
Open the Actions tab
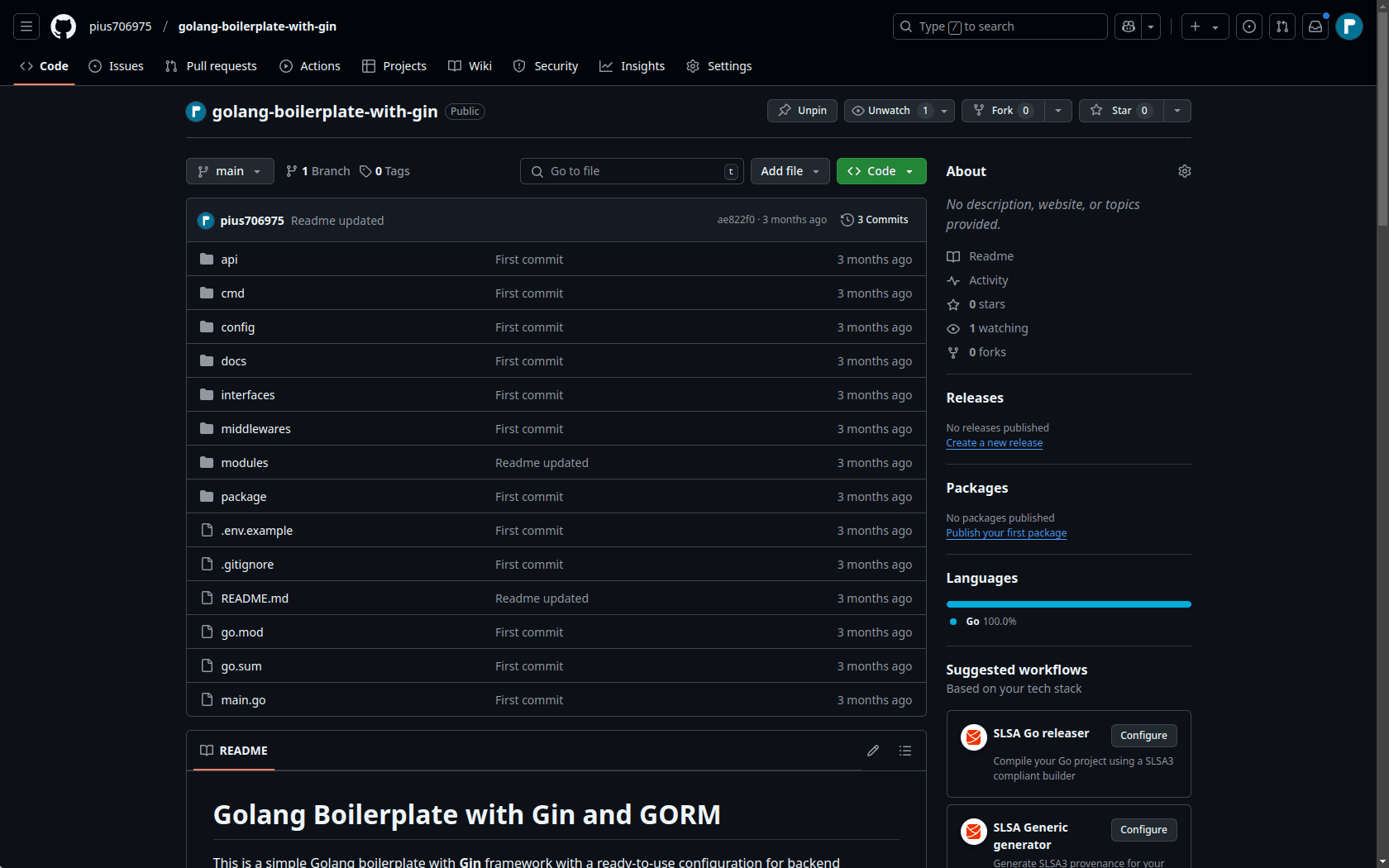[x=309, y=66]
